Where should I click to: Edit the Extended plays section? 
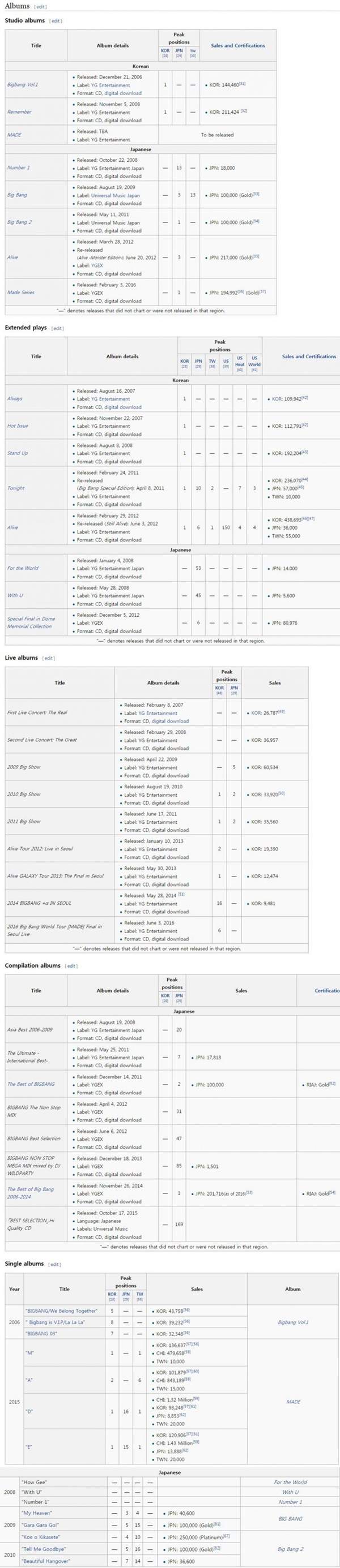tap(57, 328)
